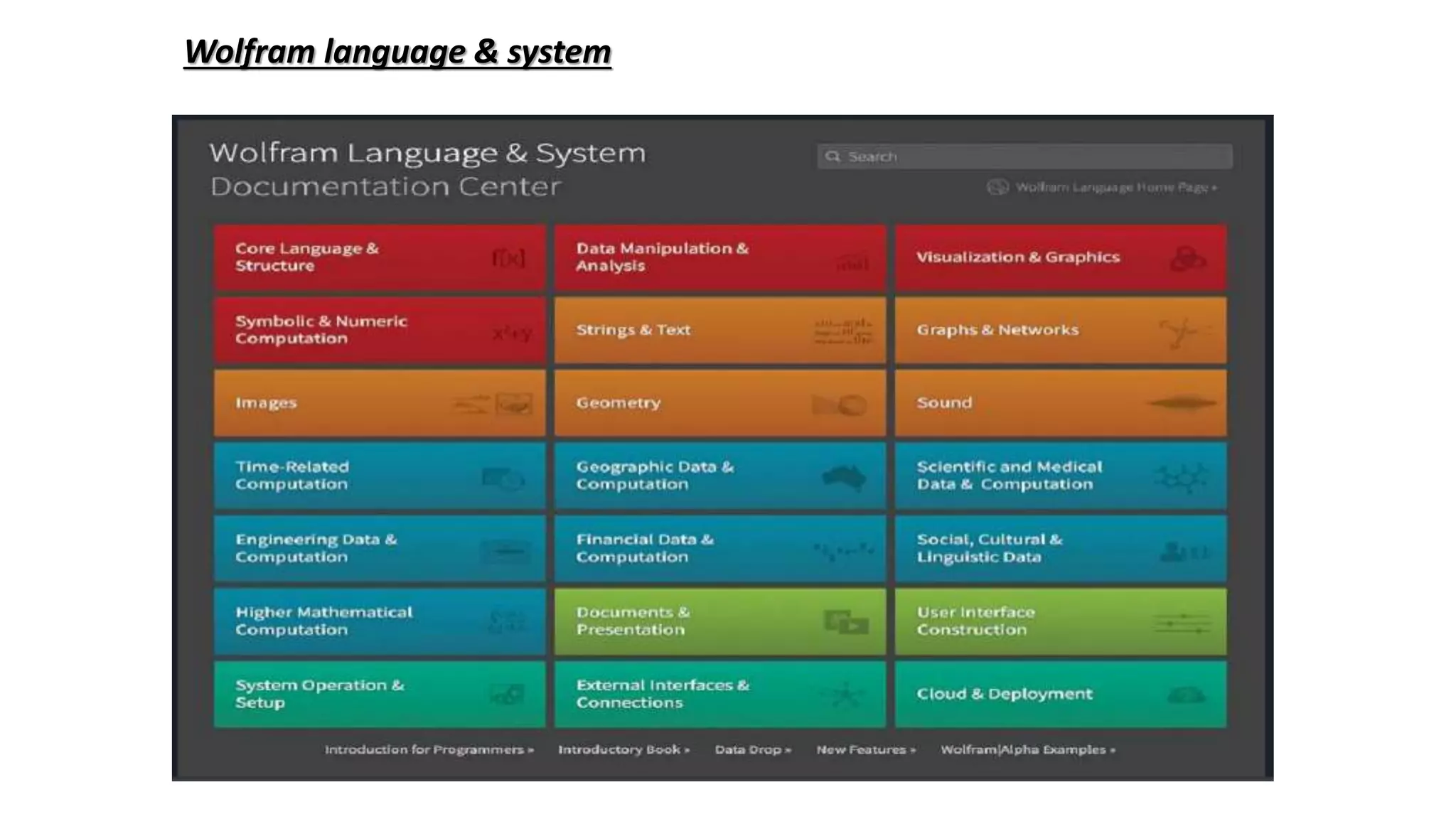Click the molecule icon on Scientific and Medical Data

click(1181, 478)
